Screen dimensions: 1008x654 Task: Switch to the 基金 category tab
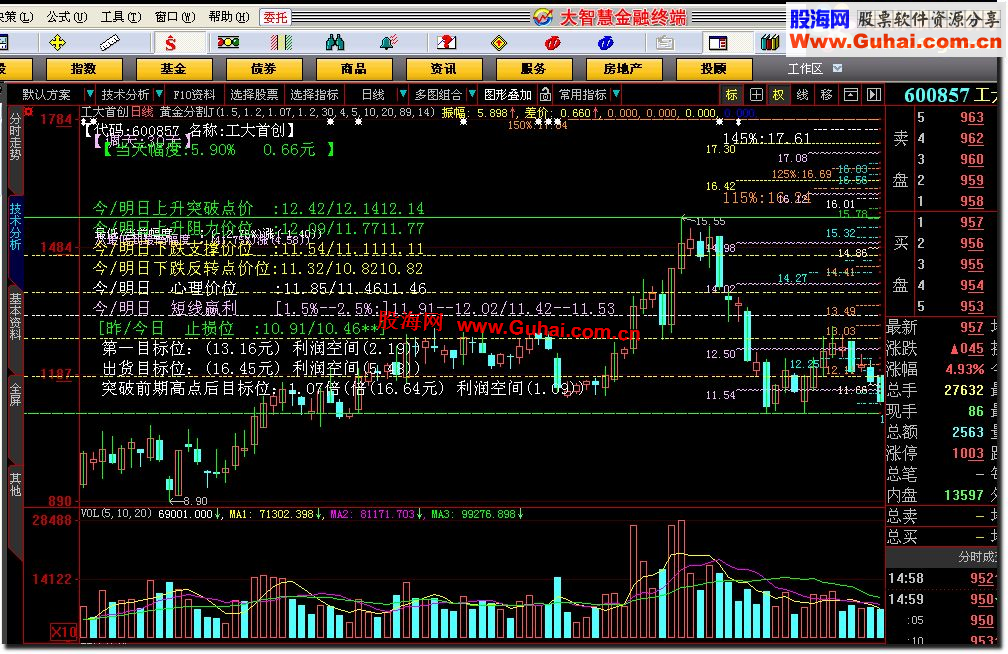pos(174,68)
